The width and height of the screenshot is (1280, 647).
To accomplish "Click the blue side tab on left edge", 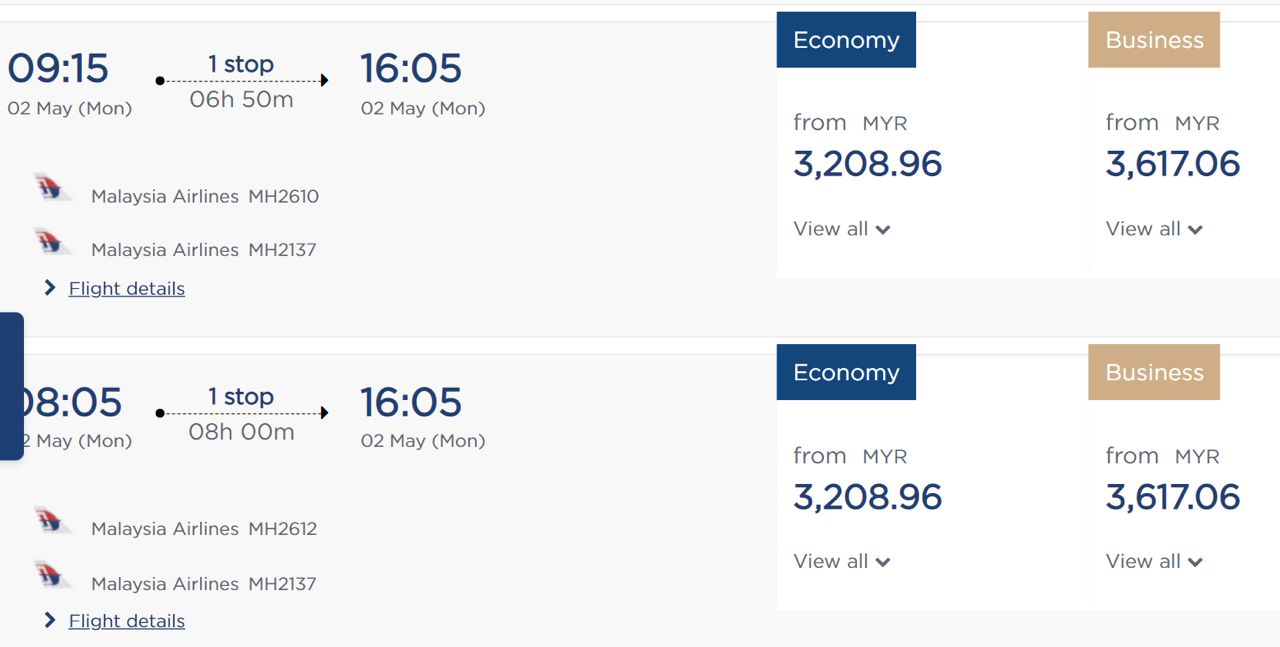I will (11, 386).
